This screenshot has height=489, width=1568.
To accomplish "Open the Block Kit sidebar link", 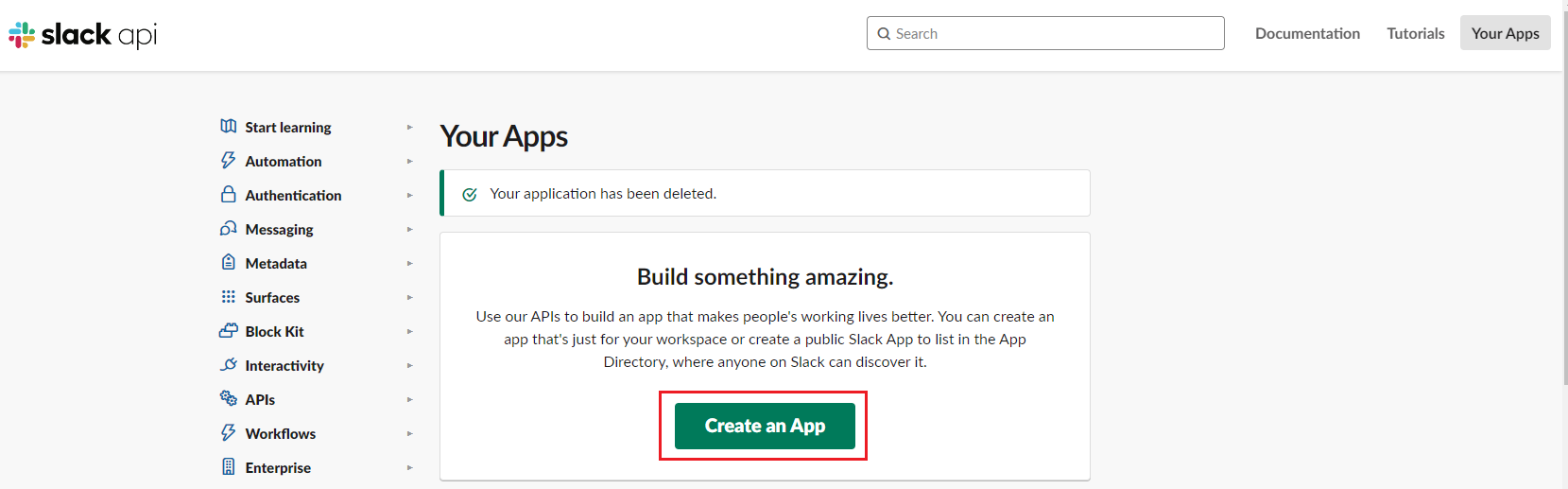I will [274, 331].
